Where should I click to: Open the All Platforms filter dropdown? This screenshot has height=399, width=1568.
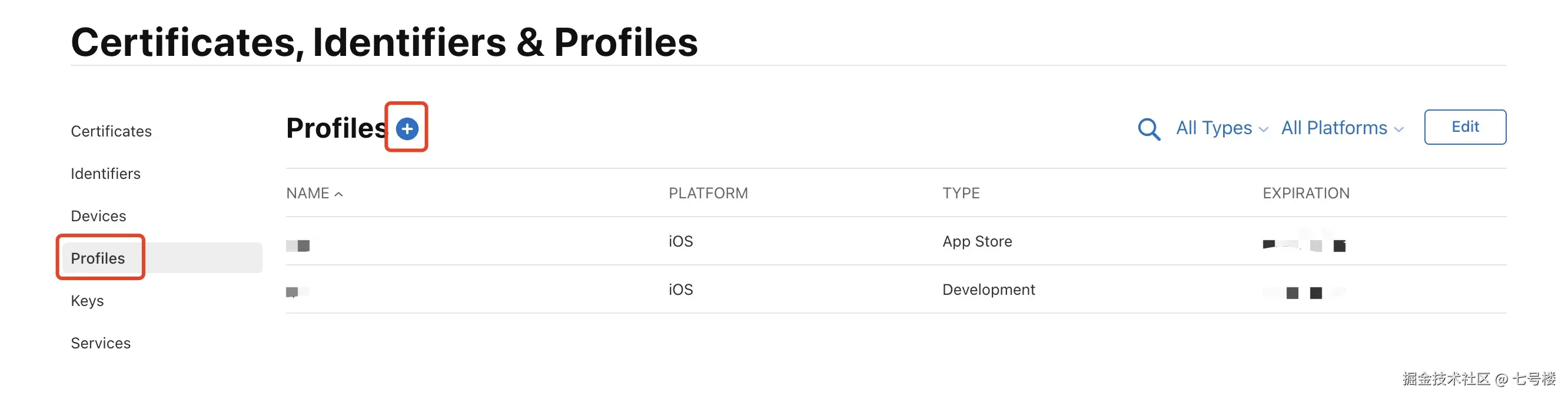pos(1341,128)
